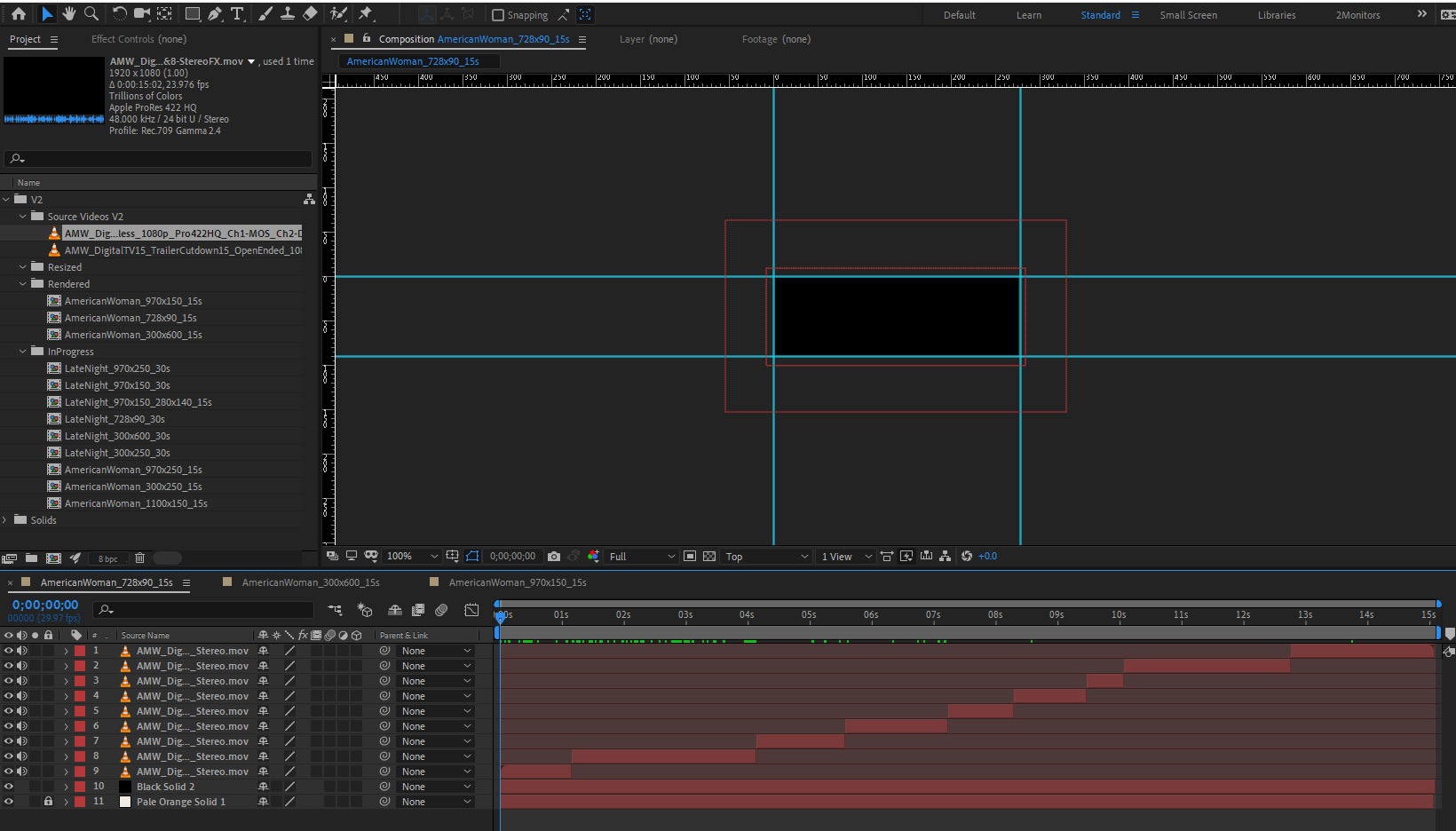
Task: Switch to the Small Screen workspace
Action: (1188, 15)
